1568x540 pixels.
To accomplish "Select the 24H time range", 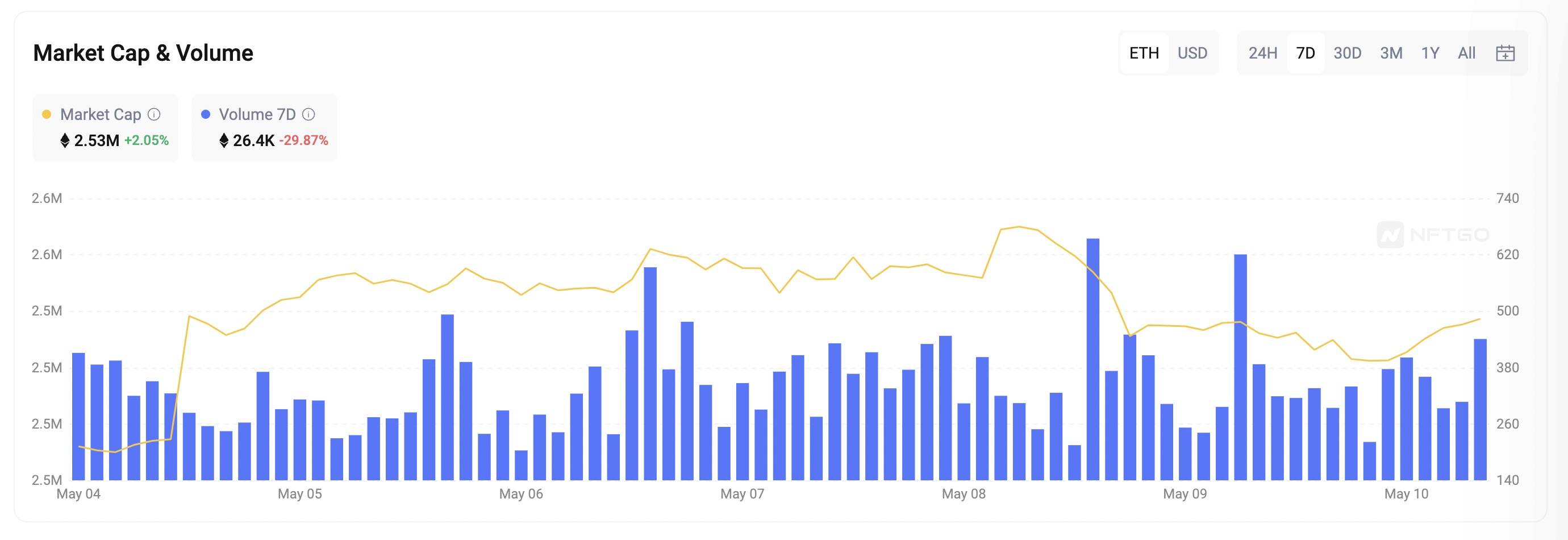I will 1263,53.
